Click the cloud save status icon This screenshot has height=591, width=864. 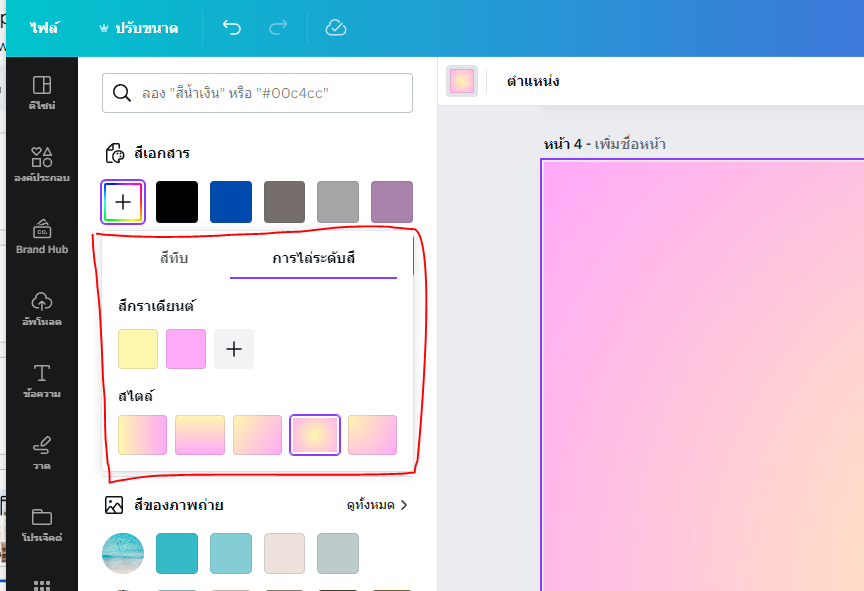coord(336,28)
